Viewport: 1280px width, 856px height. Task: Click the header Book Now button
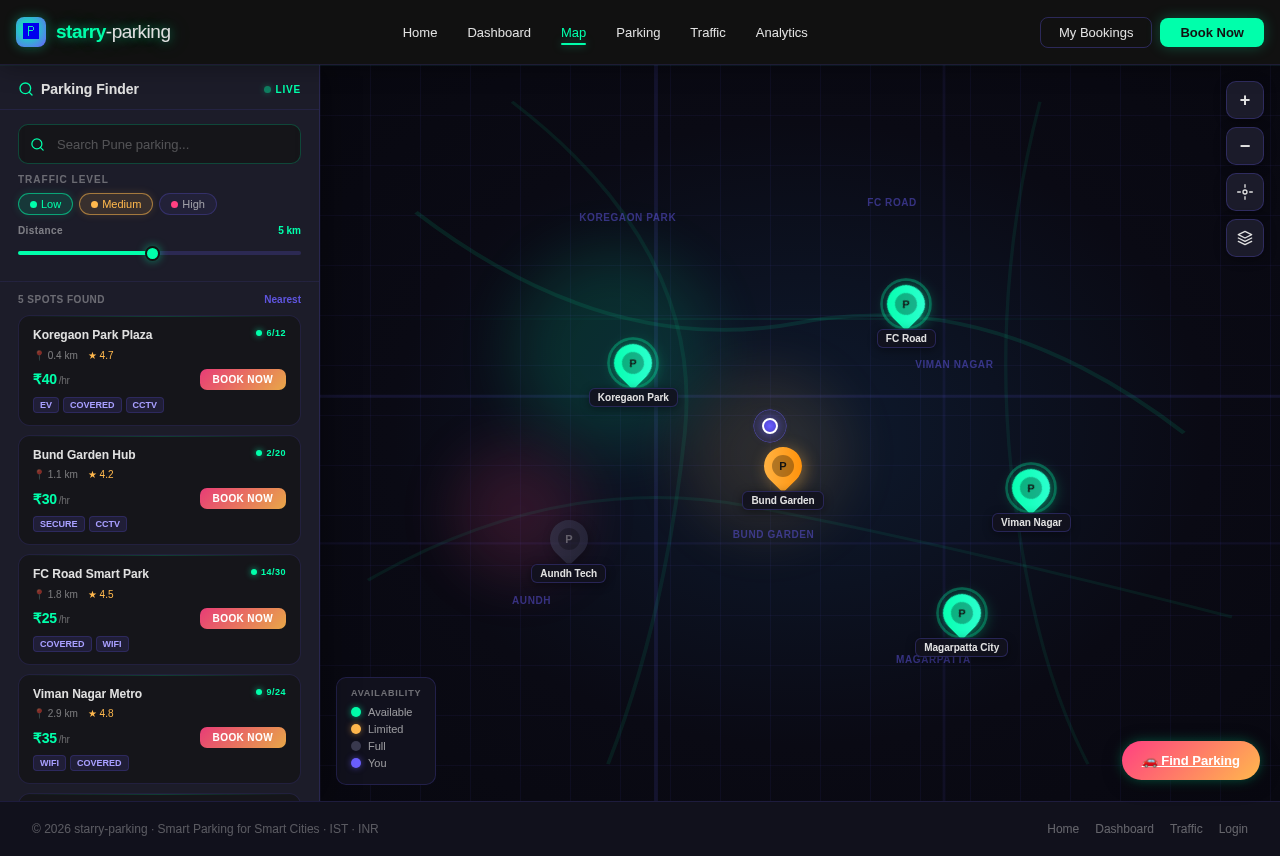coord(1212,32)
